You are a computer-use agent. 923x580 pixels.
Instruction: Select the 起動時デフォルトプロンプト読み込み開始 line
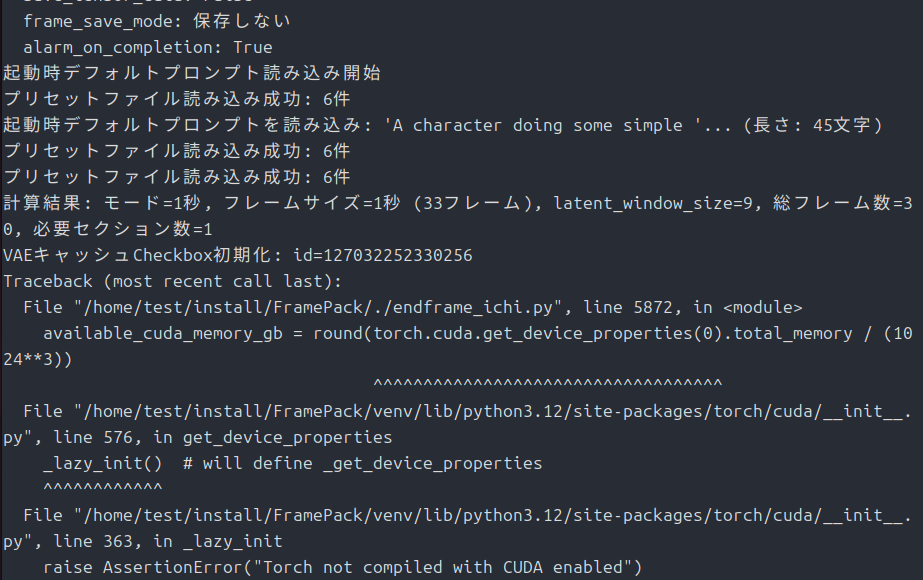pyautogui.click(x=192, y=73)
